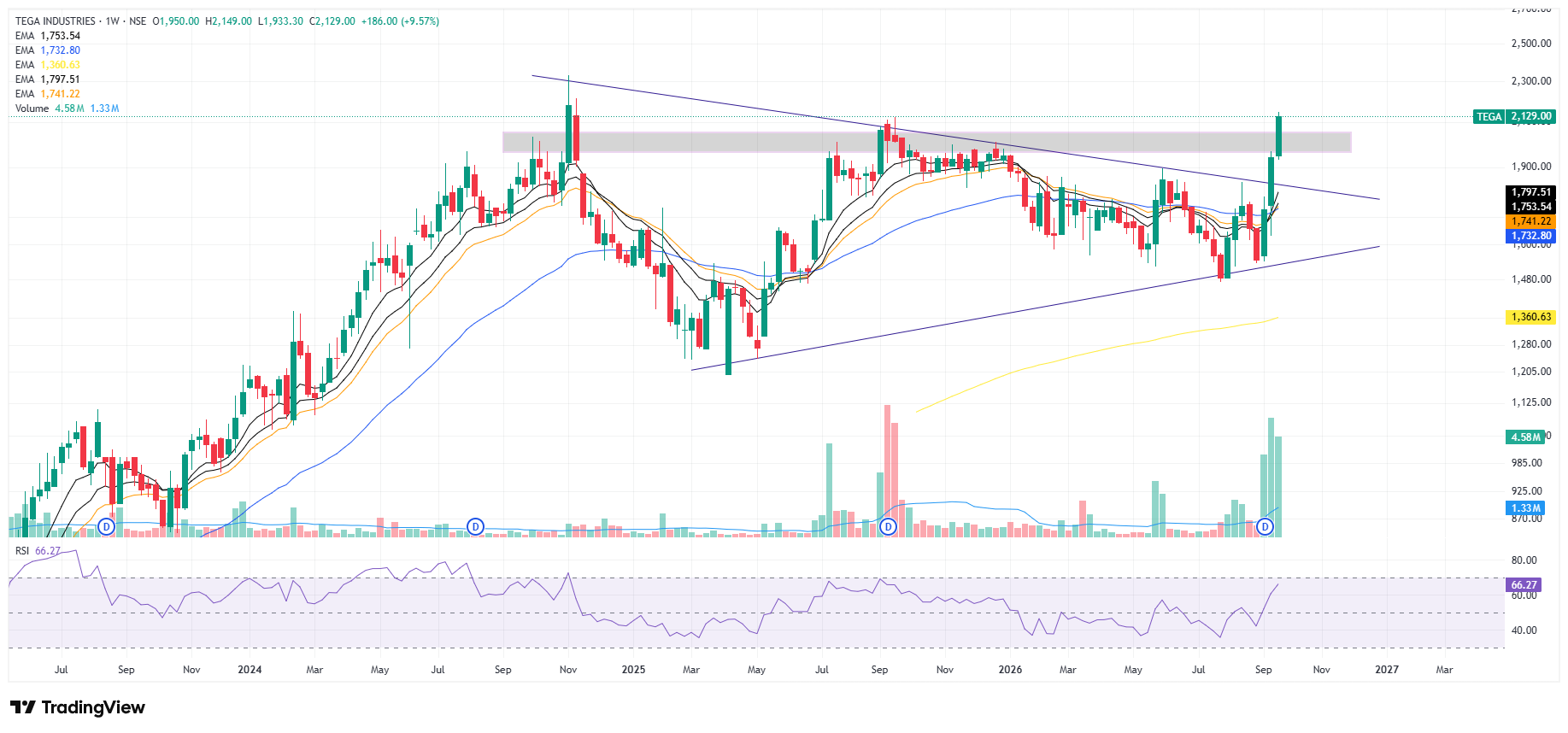Click the RSI indicator legend
1568x733 pixels.
point(38,551)
